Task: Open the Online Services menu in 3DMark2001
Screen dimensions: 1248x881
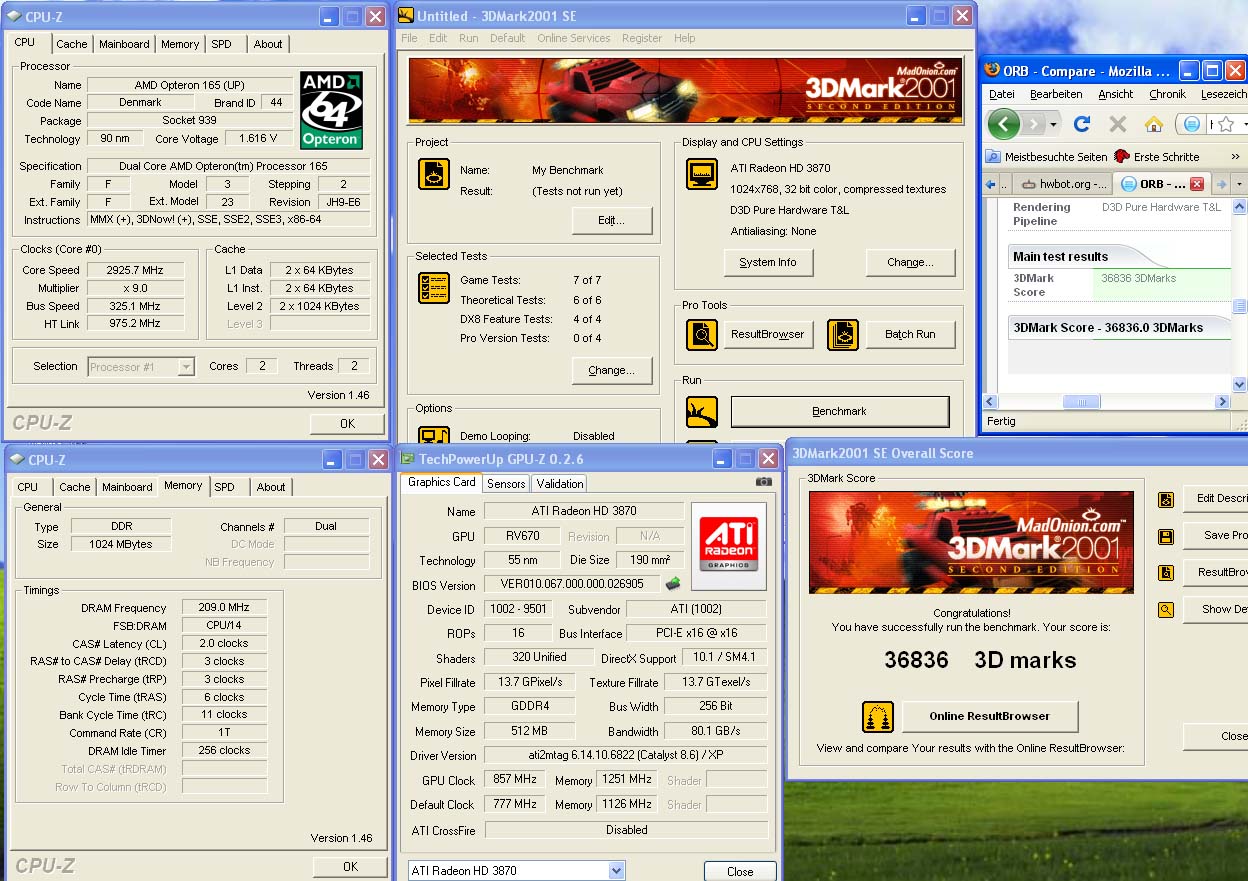Action: click(573, 38)
